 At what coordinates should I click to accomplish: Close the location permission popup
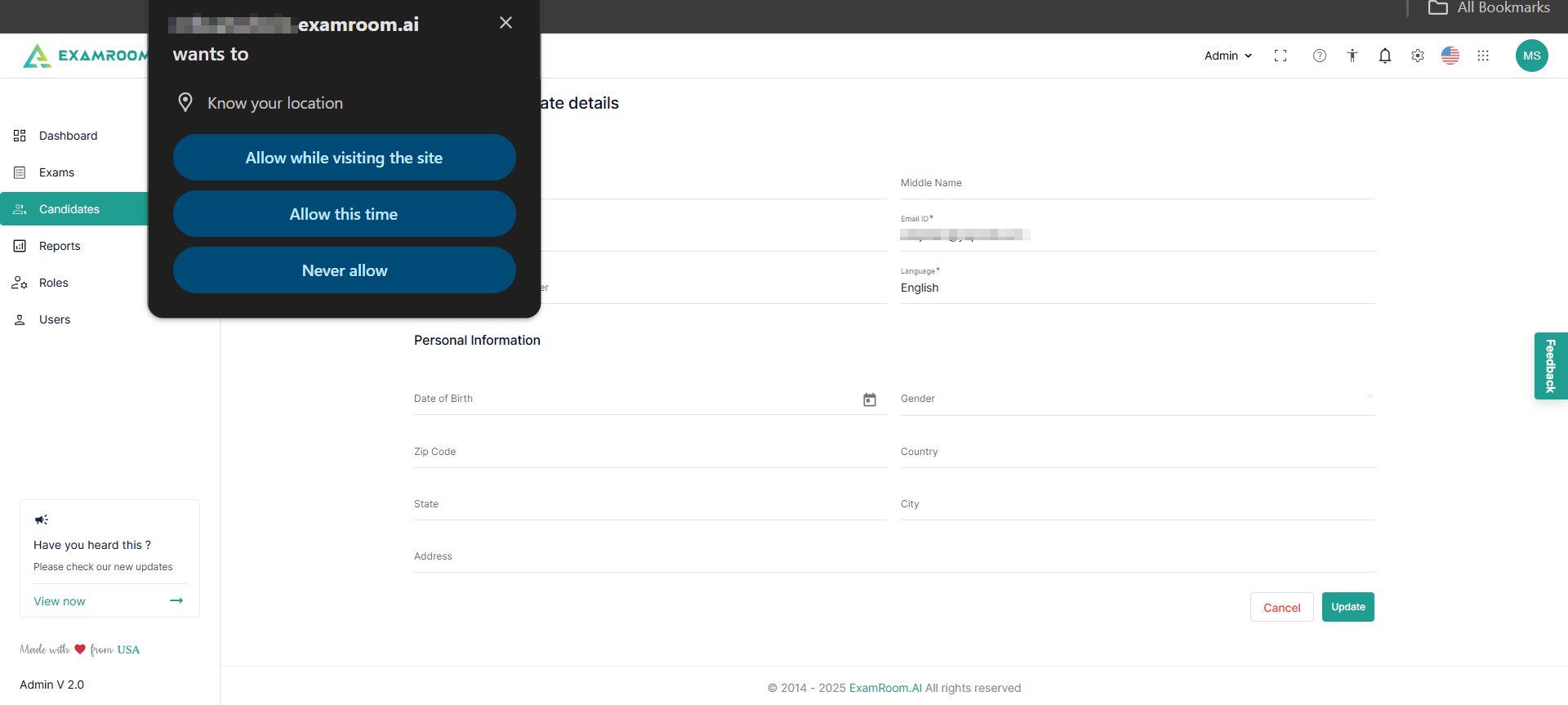pos(506,23)
